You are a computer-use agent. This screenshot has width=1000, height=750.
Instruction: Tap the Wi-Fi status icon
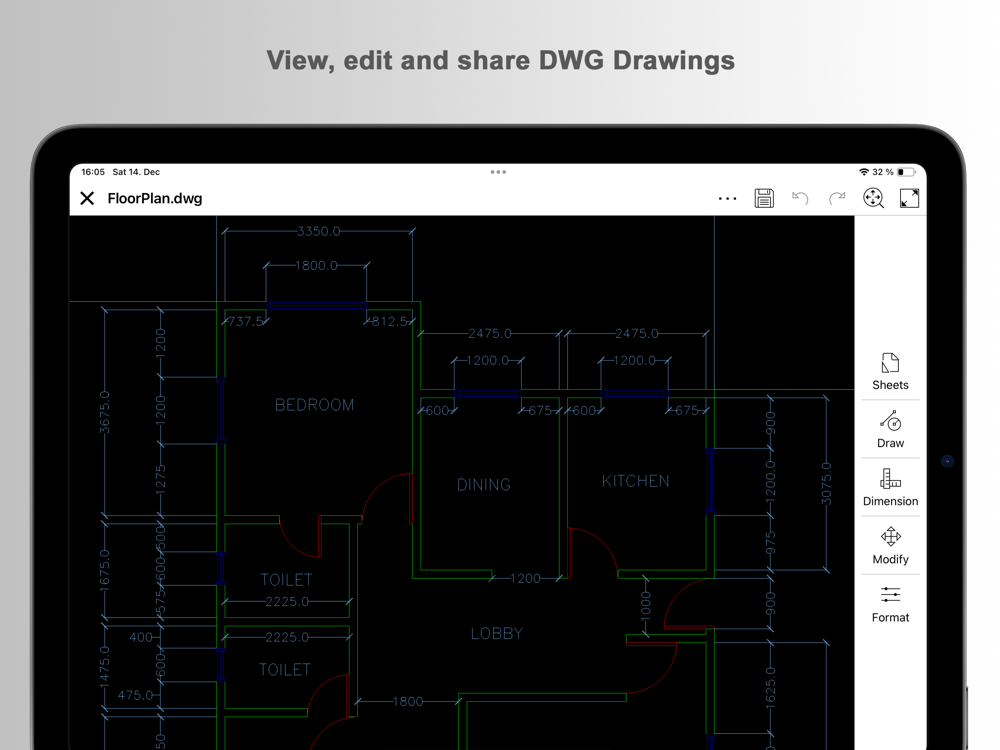864,172
